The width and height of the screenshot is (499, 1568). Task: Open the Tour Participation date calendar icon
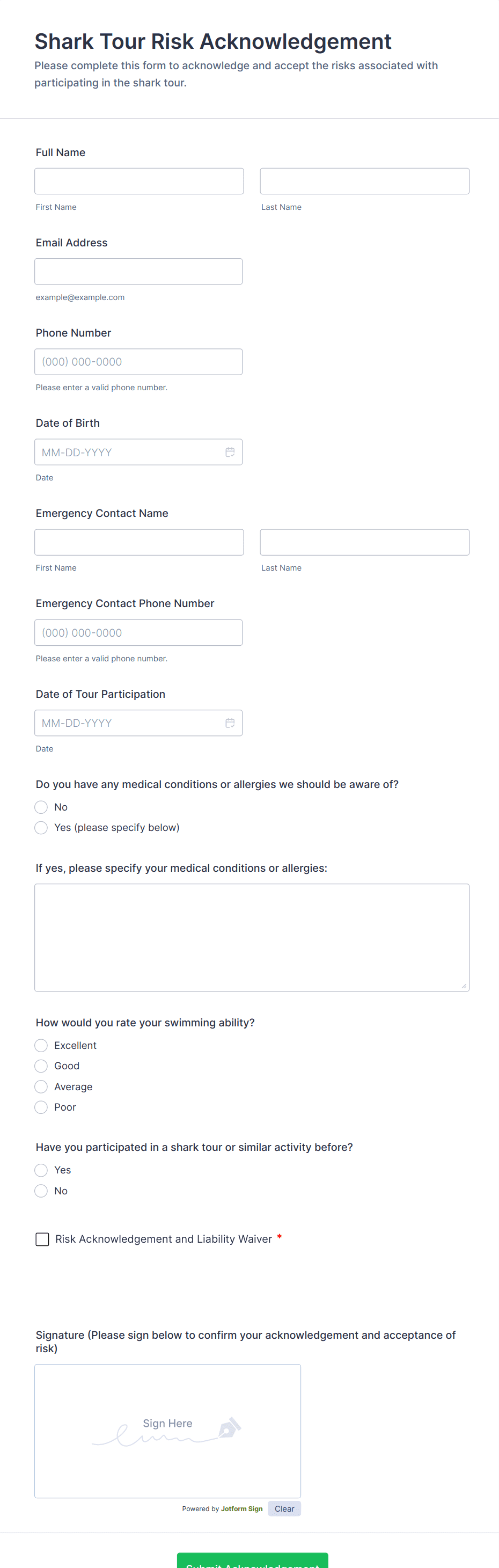[x=230, y=723]
